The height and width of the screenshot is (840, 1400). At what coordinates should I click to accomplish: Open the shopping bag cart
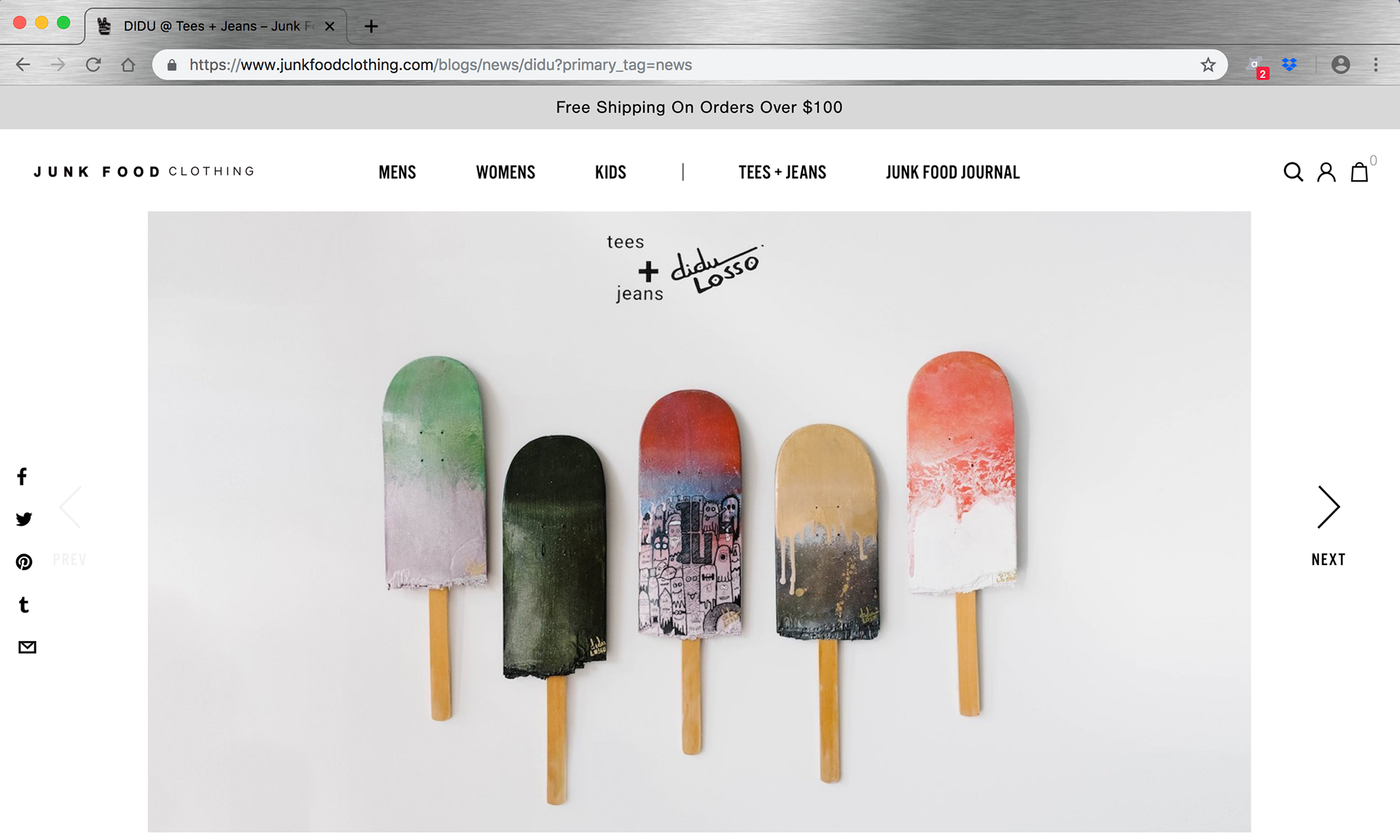pyautogui.click(x=1359, y=172)
